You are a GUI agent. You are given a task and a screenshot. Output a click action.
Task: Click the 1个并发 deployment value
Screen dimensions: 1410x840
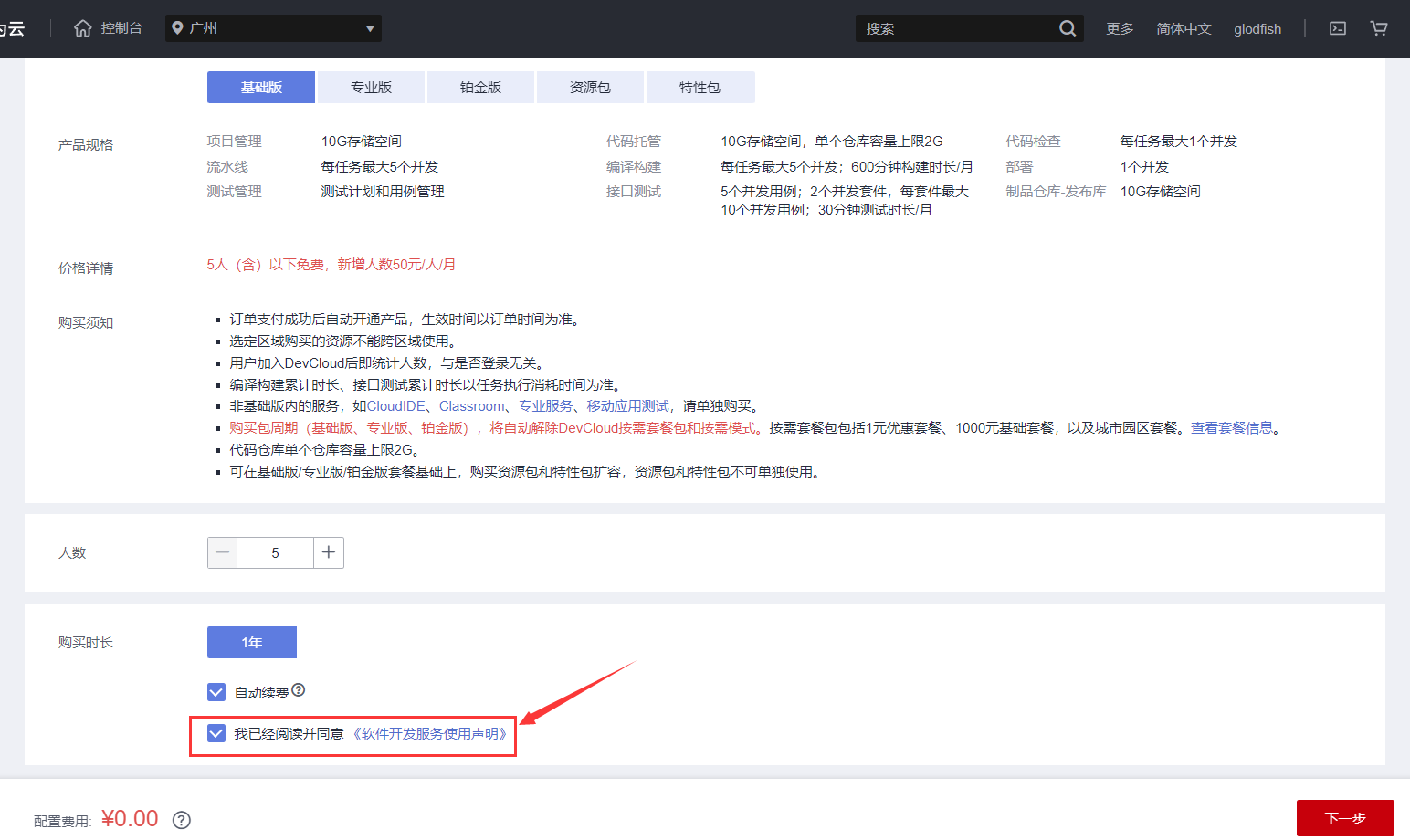tap(1145, 167)
